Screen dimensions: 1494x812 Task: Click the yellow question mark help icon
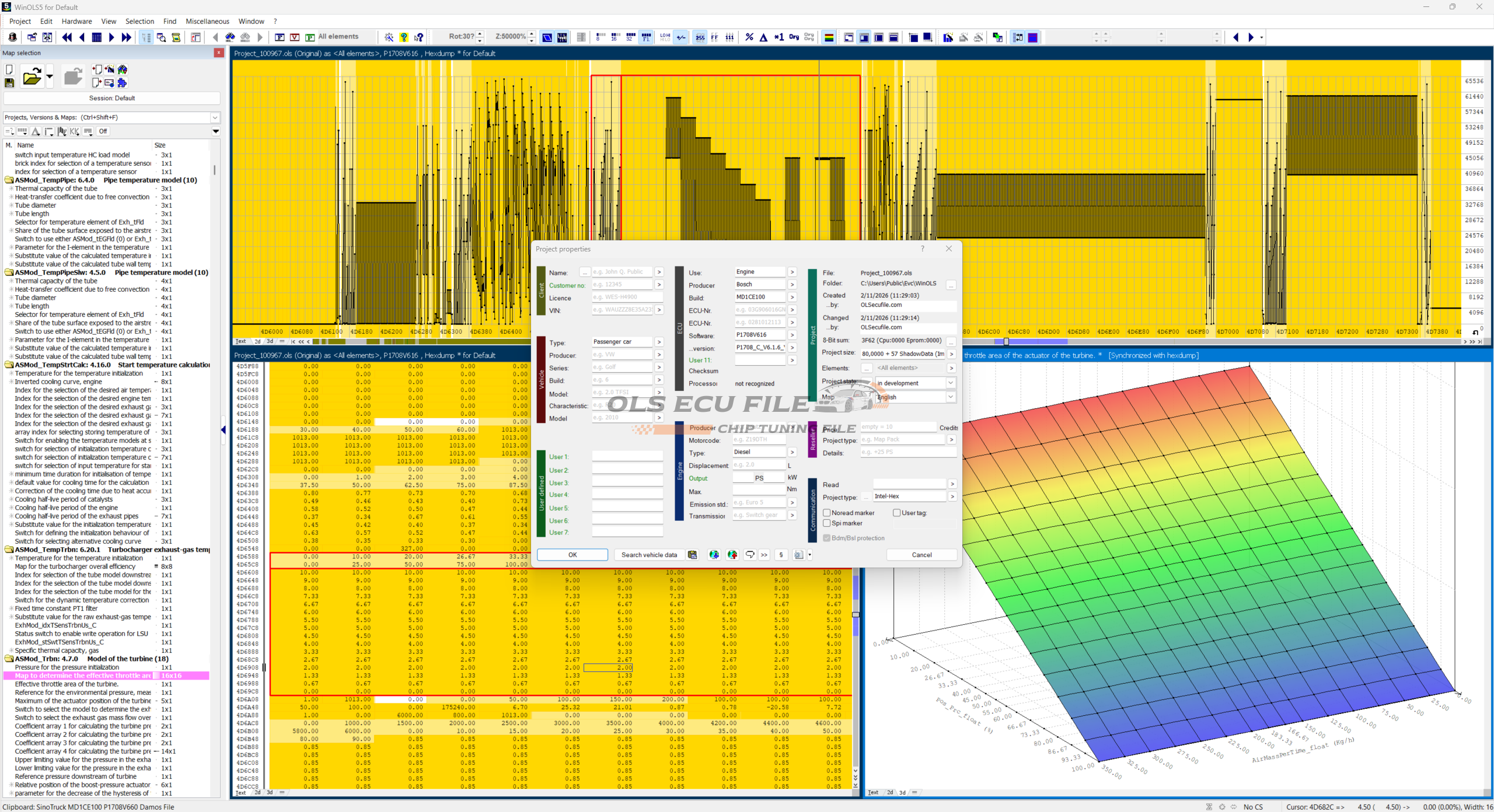click(404, 37)
